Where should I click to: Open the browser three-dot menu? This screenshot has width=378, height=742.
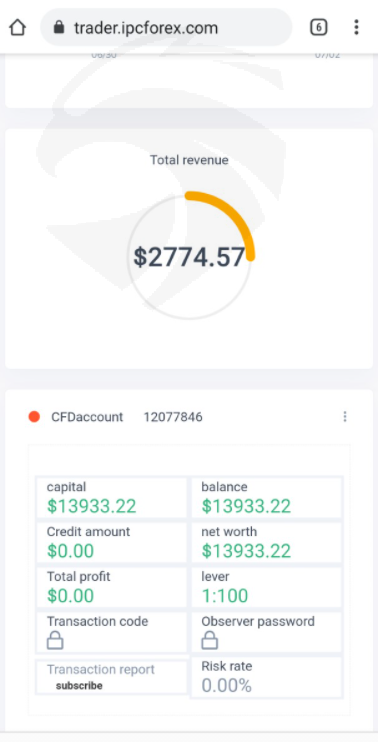356,27
